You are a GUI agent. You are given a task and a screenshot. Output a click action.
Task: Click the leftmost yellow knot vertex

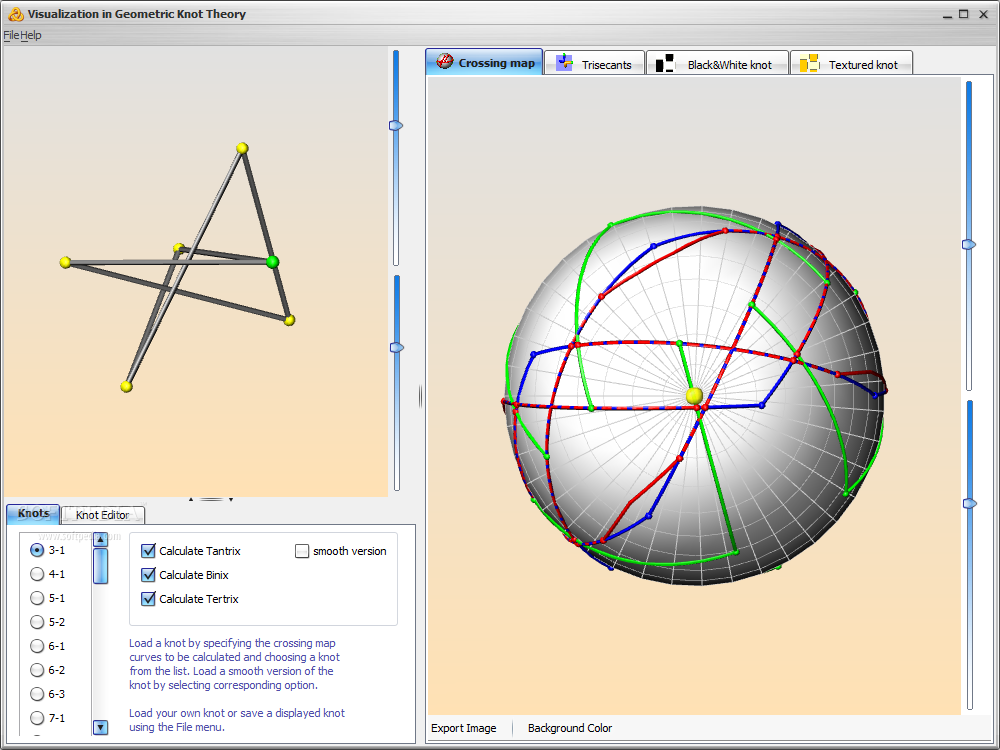pyautogui.click(x=65, y=262)
